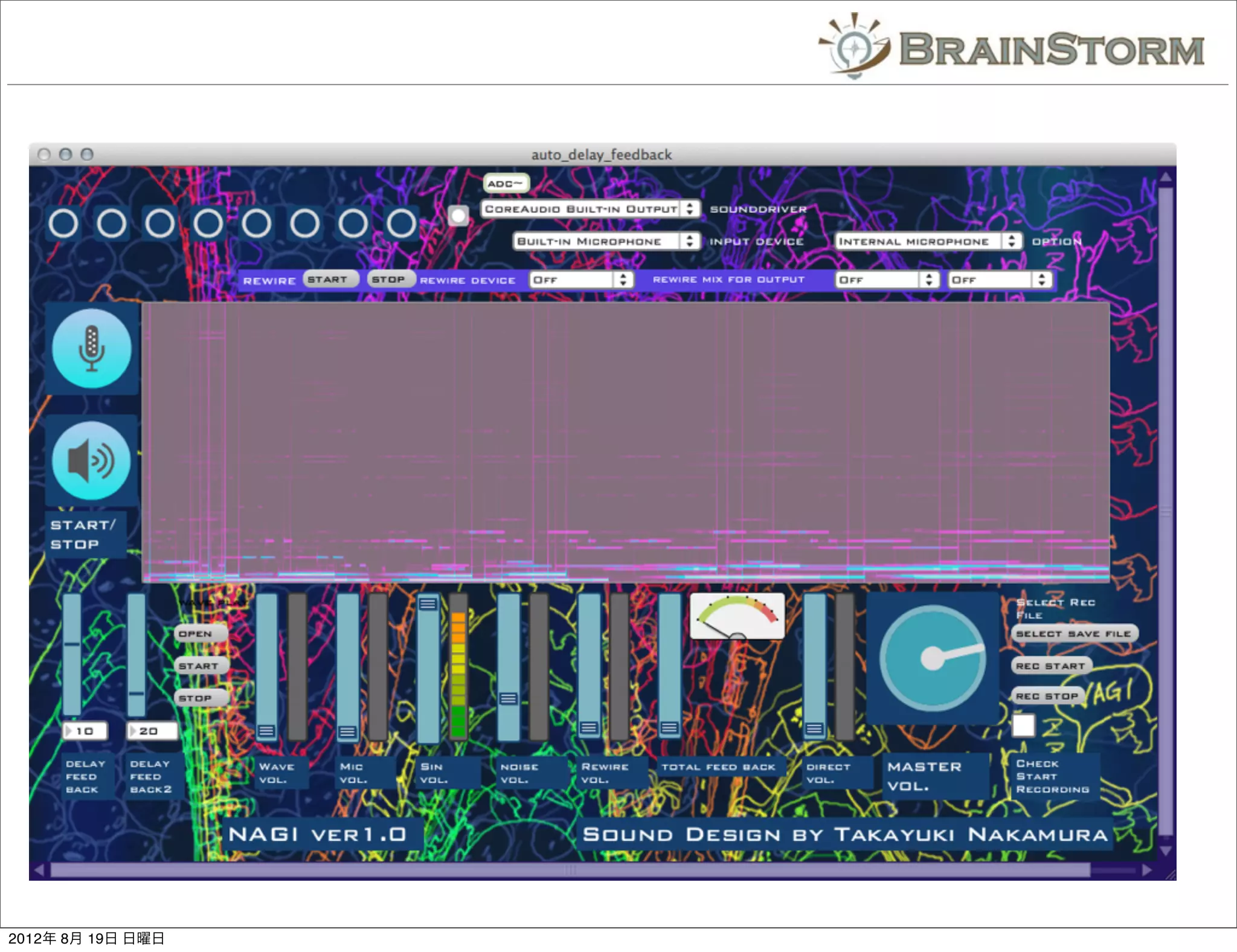
Task: Open the Internal Microphone option dropdown
Action: (x=927, y=241)
